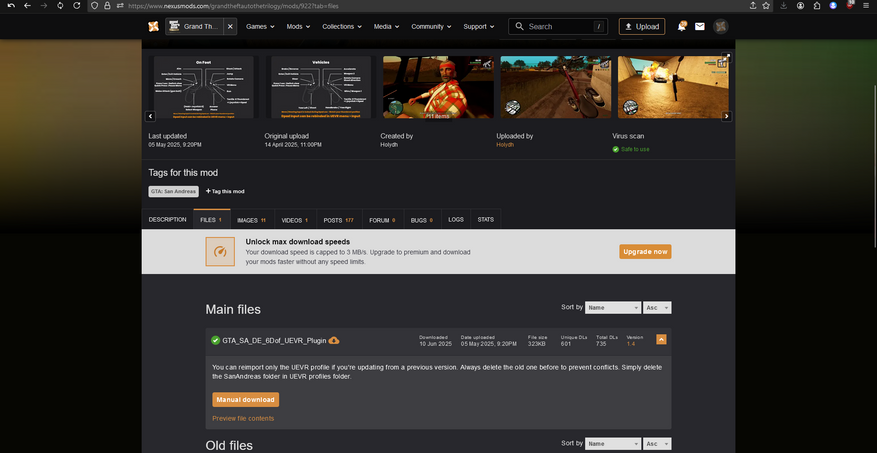
Task: Open the notifications bell
Action: (681, 26)
